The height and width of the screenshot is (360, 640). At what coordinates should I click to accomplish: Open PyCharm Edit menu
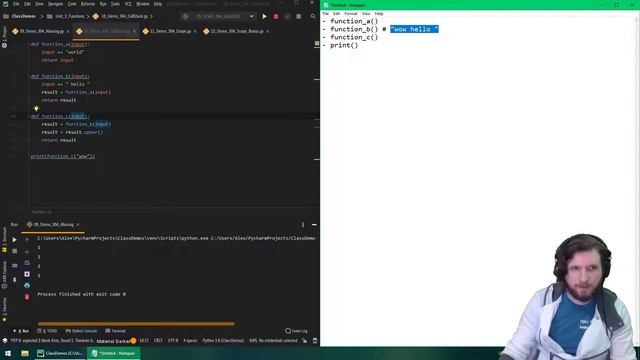point(27,4)
